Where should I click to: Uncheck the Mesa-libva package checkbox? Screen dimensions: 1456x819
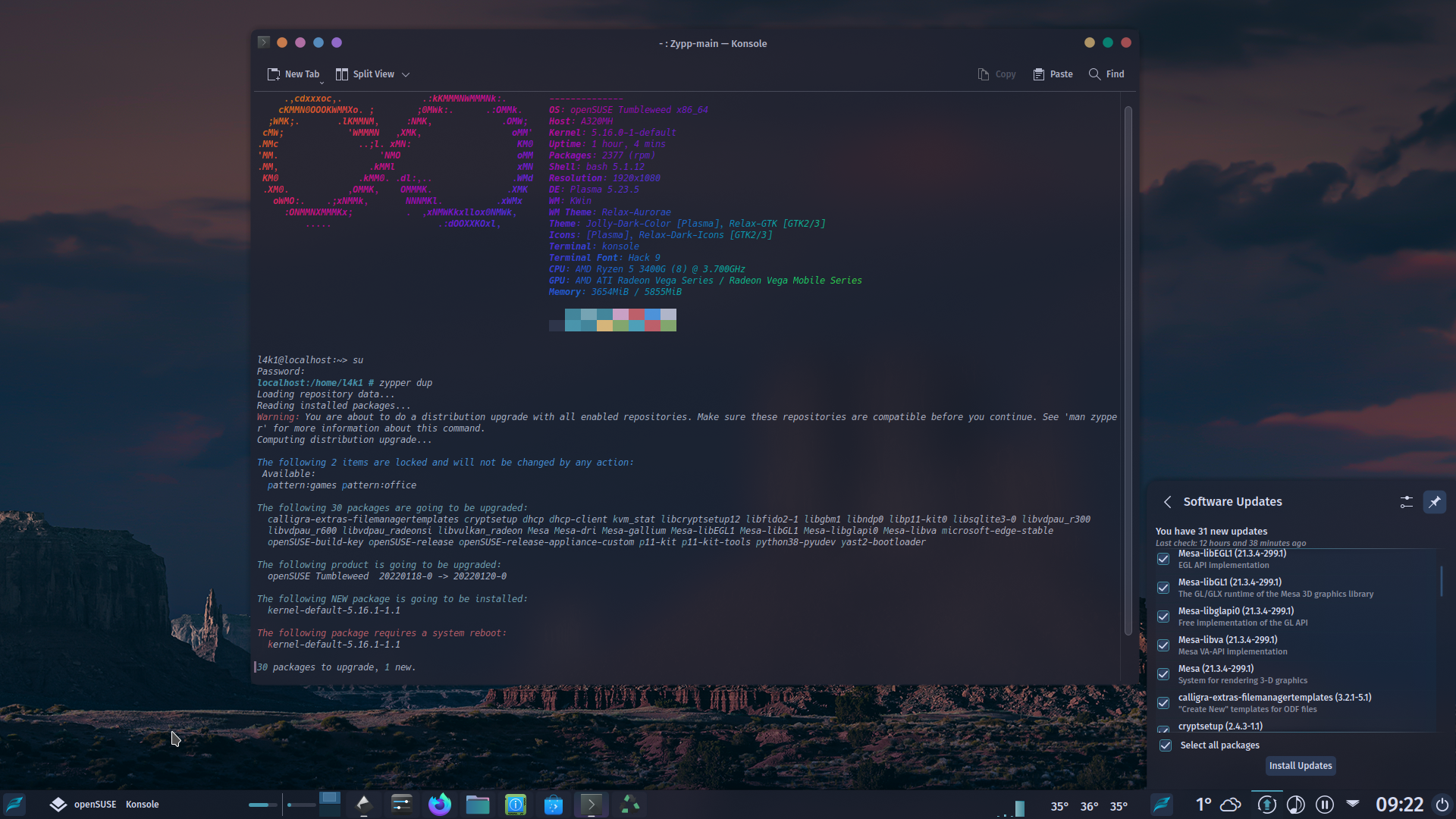[1163, 645]
